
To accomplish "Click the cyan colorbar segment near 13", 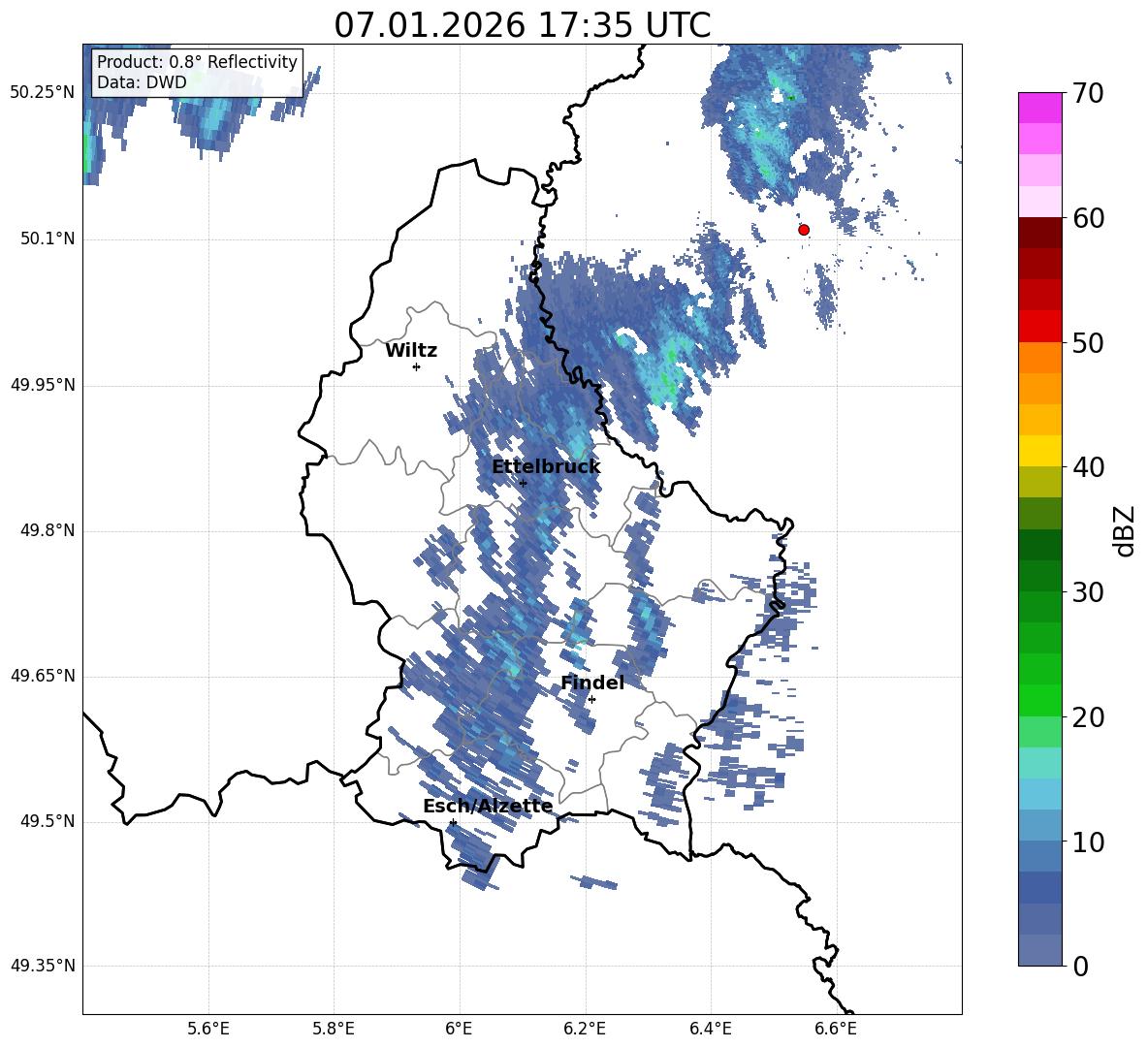I will pyautogui.click(x=1039, y=794).
